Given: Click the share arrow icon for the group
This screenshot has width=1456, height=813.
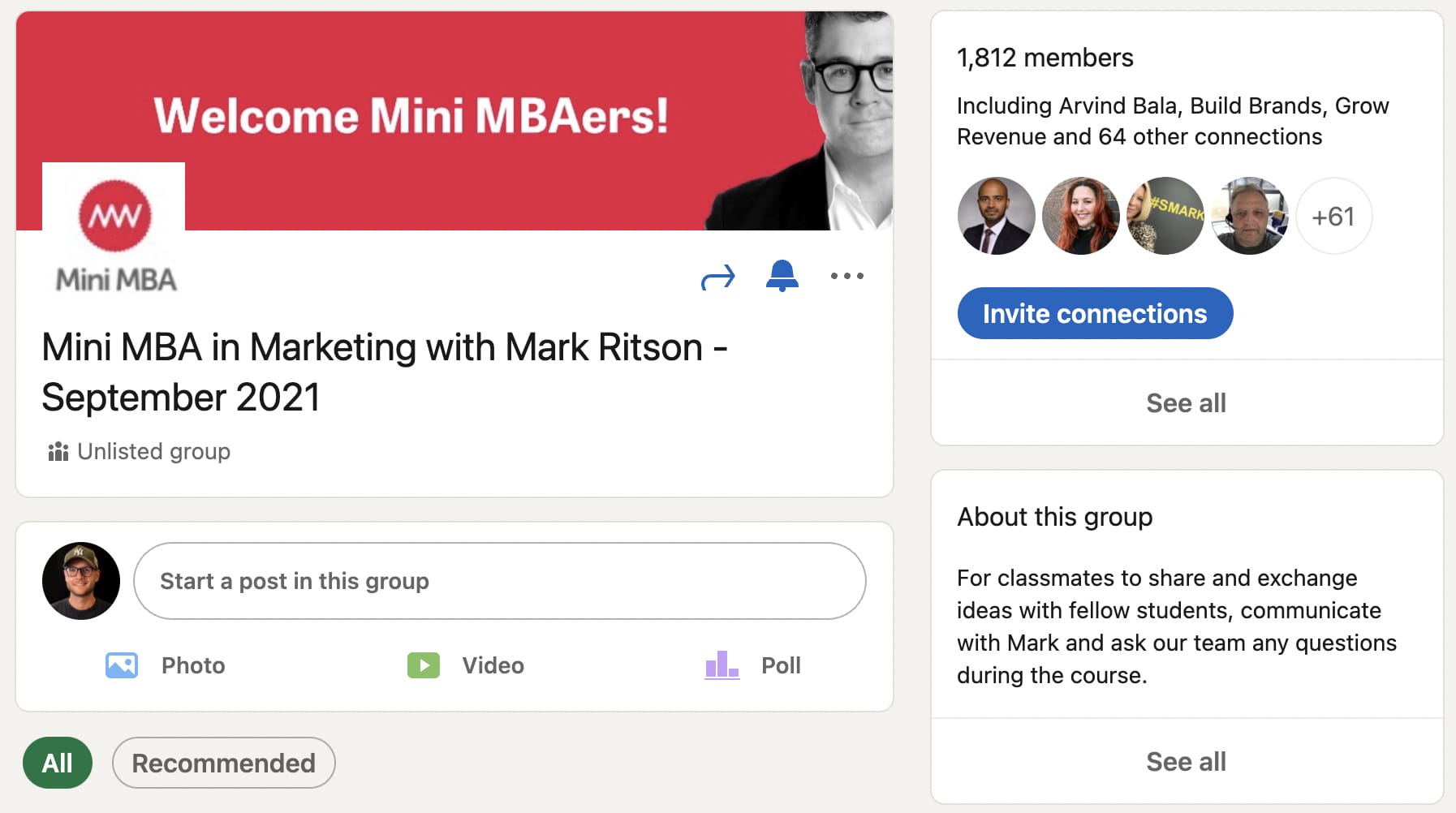Looking at the screenshot, I should pos(717,277).
